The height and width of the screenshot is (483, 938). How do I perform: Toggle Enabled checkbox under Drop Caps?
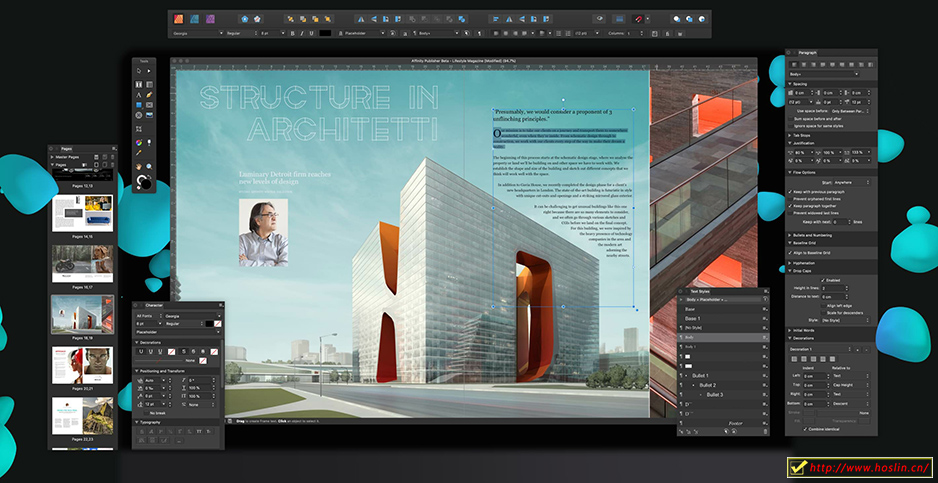[x=823, y=280]
